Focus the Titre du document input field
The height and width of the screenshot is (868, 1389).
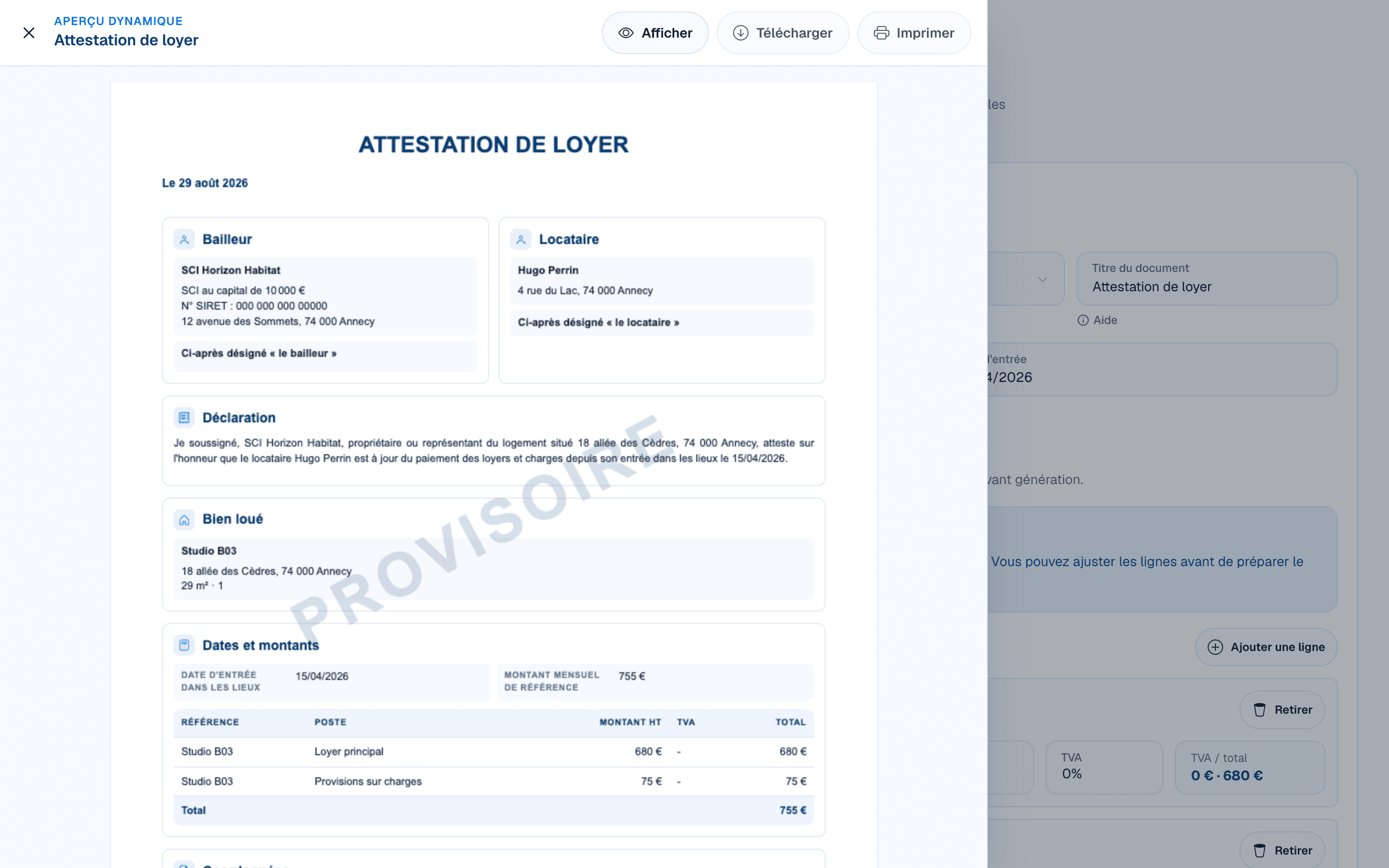(1207, 278)
